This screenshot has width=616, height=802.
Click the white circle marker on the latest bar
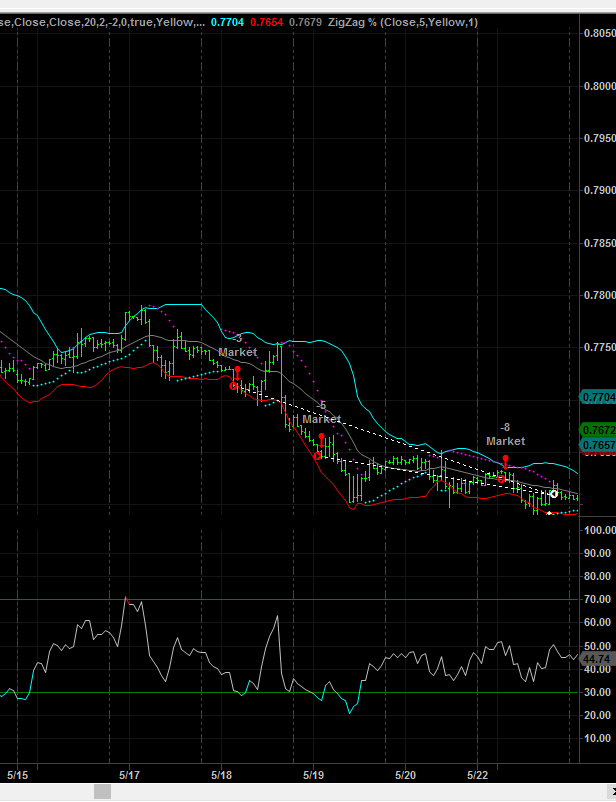(555, 494)
